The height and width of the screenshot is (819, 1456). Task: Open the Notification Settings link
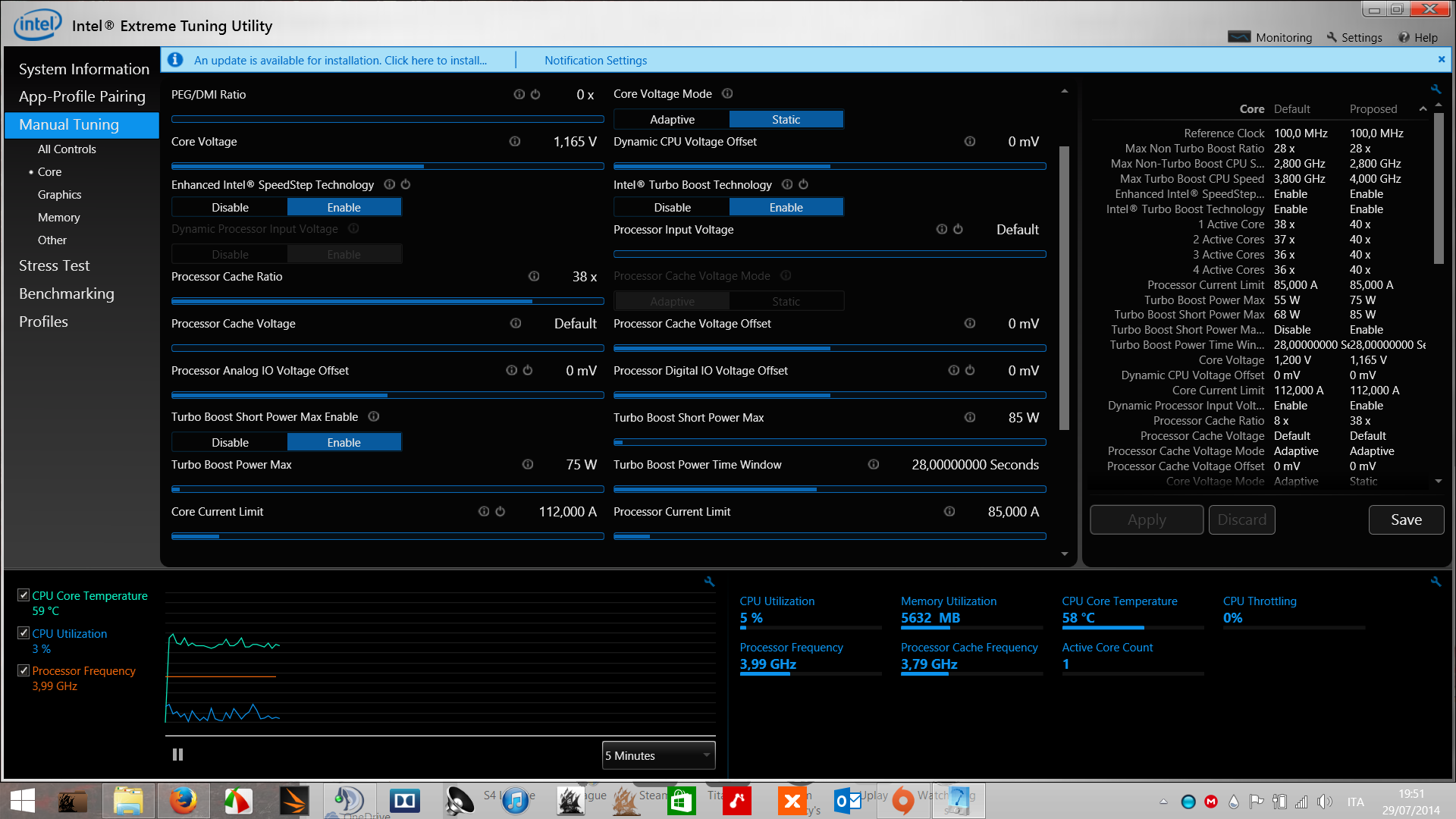point(595,61)
